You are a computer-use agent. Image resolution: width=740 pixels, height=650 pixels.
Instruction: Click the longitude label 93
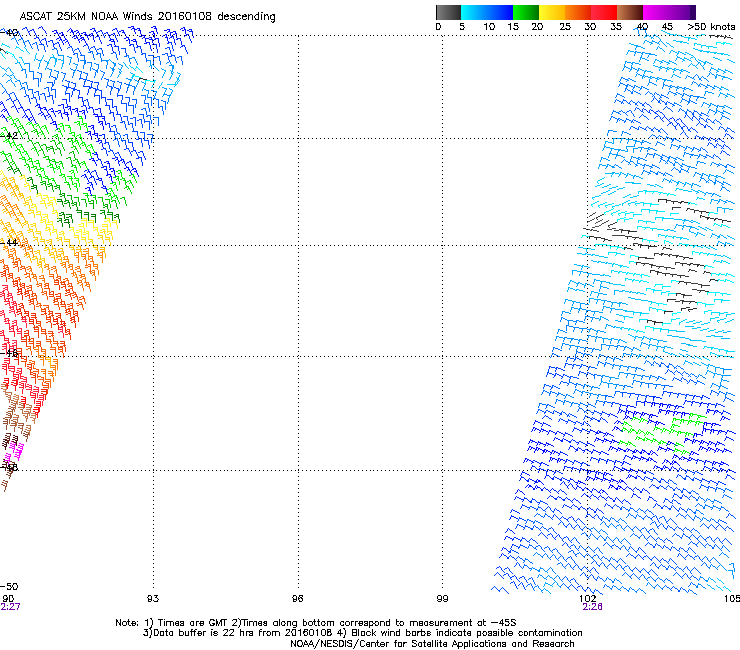pos(153,599)
